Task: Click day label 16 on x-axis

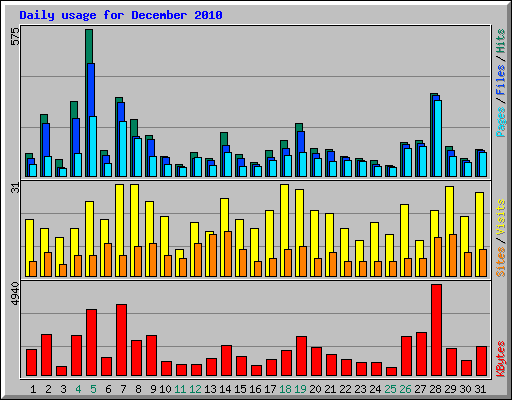Action: pos(255,389)
